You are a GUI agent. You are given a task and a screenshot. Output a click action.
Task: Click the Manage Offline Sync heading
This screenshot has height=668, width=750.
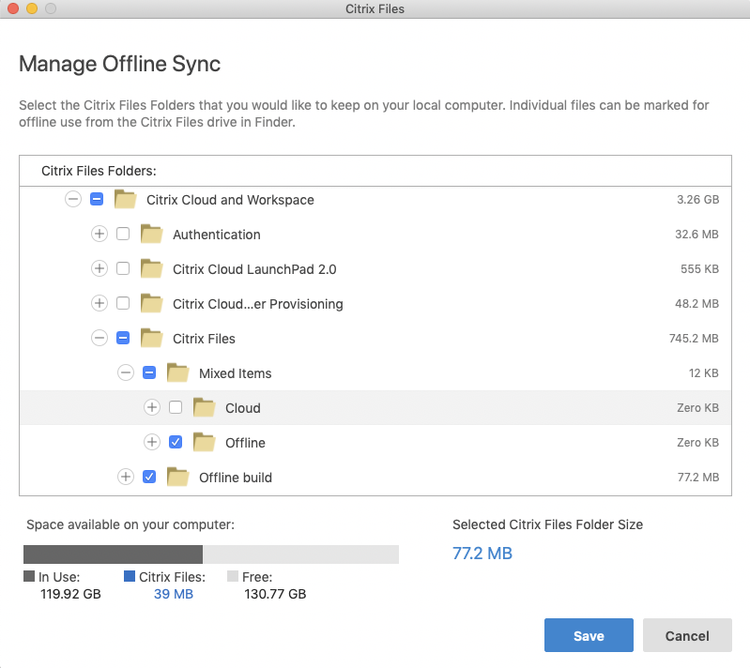[x=120, y=64]
